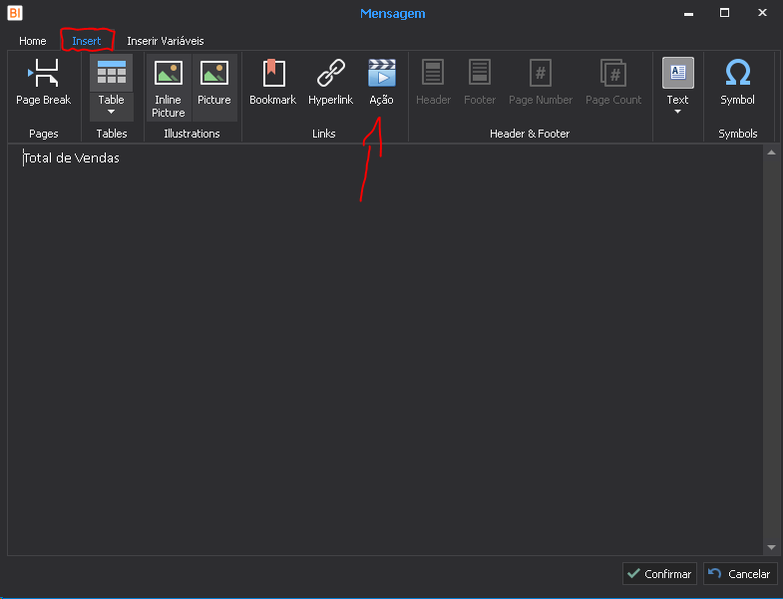Click the Text box icon
Screen dimensions: 783x599
678,73
